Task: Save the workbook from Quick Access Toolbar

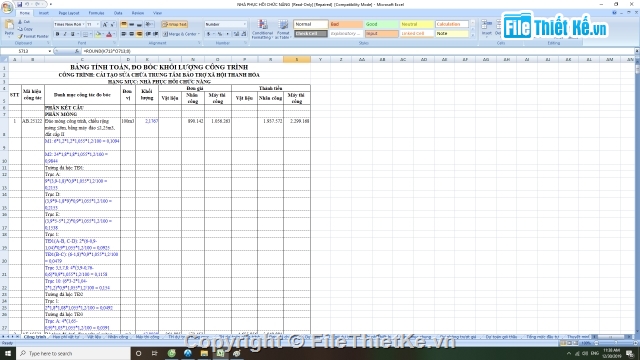Action: tap(19, 4)
